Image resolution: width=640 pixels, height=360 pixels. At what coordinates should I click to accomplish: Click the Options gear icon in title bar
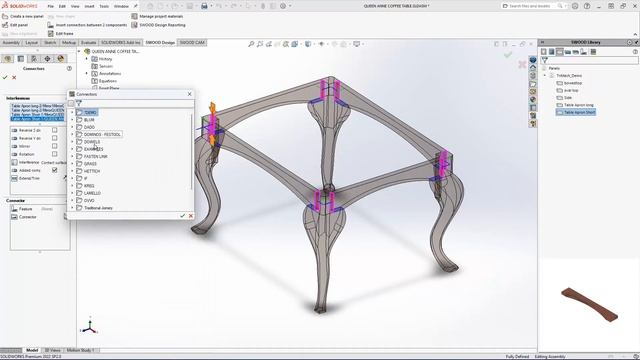pos(283,6)
